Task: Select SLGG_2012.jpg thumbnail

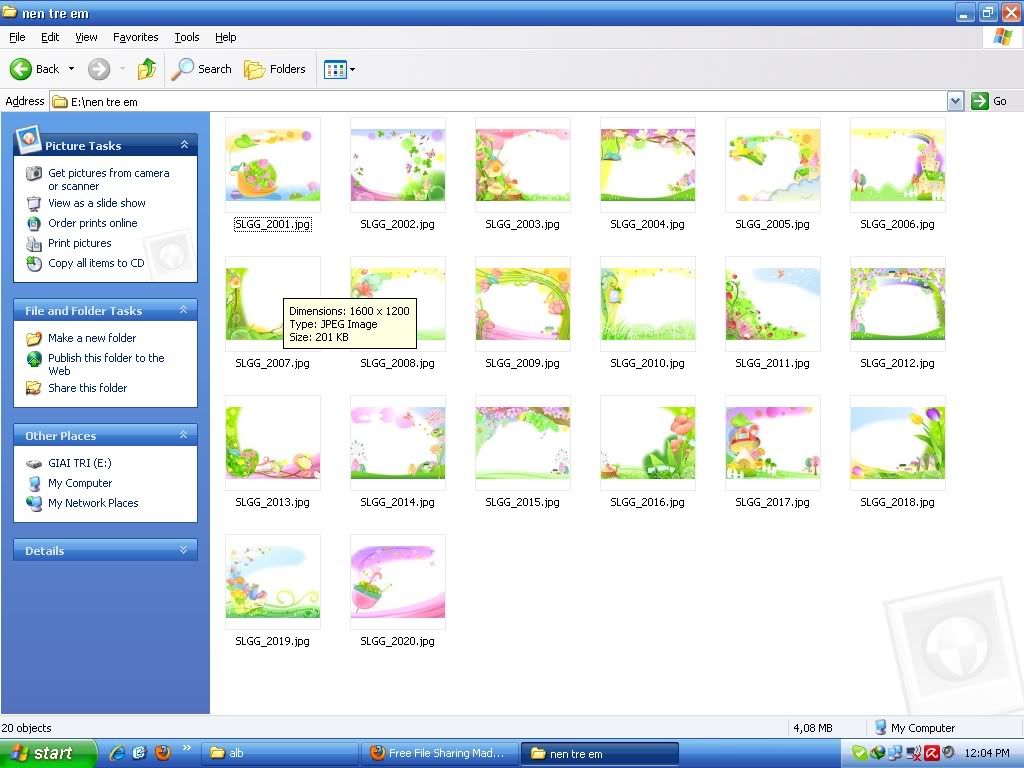Action: (898, 304)
